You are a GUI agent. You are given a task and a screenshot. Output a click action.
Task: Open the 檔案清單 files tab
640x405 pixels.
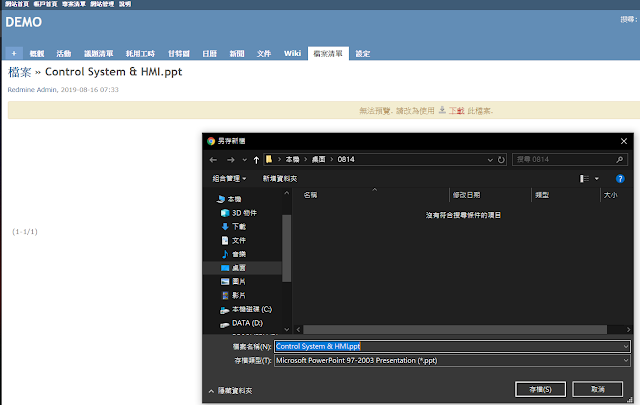[x=328, y=53]
